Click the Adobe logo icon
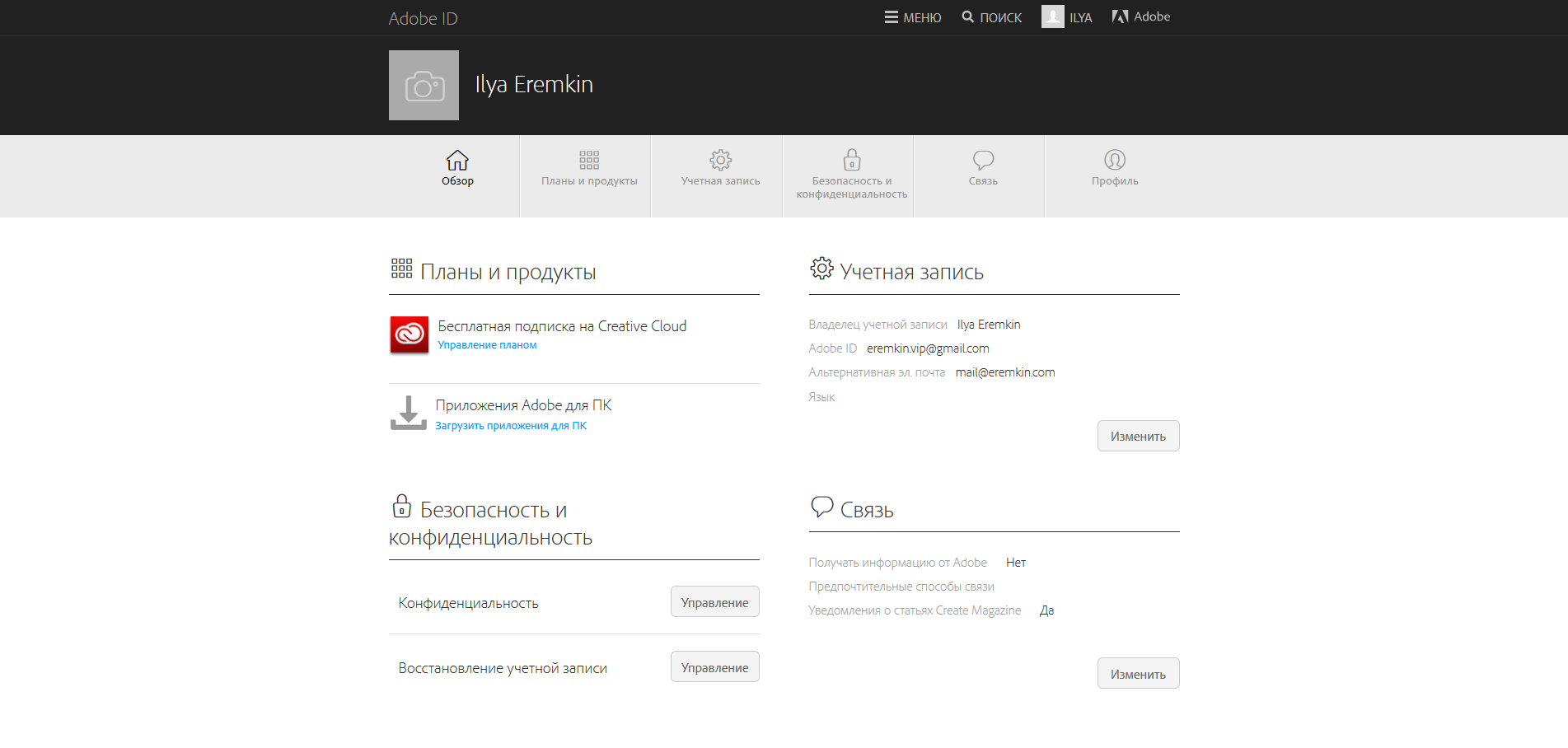 (1120, 16)
